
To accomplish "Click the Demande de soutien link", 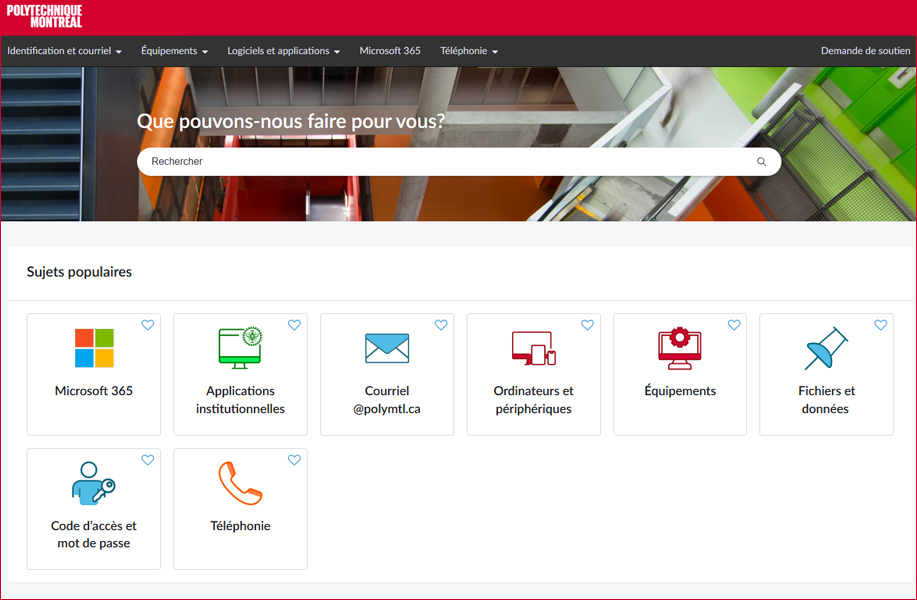I will tap(865, 51).
